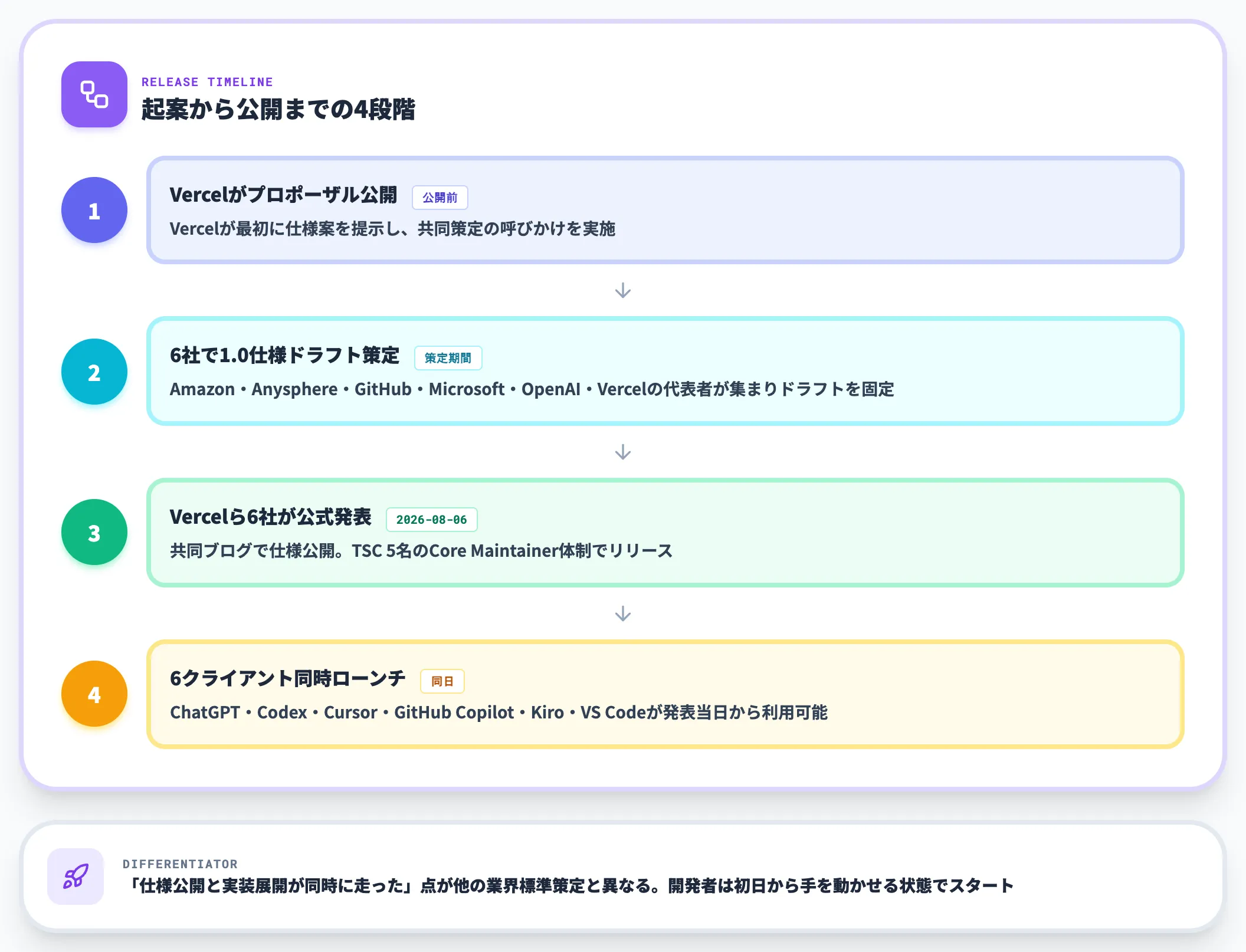Click the step 4 number circle
Viewport: 1246px width, 952px height.
(x=94, y=694)
